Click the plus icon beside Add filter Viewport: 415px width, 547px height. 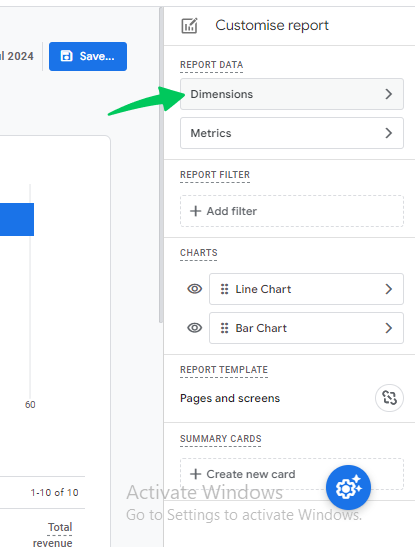[196, 211]
